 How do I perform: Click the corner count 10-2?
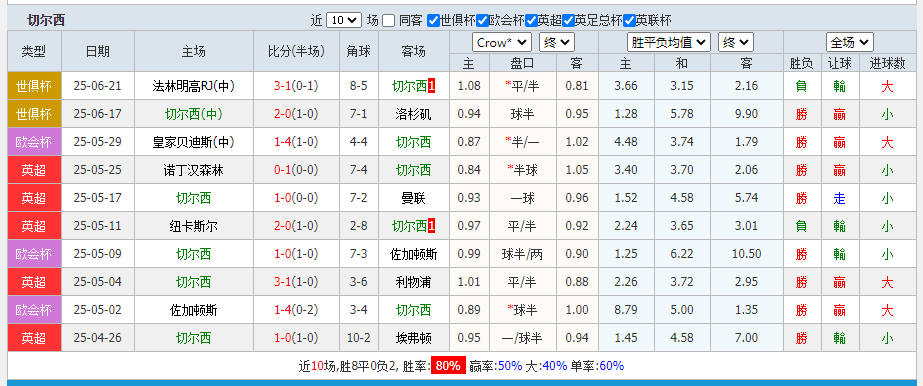(358, 338)
